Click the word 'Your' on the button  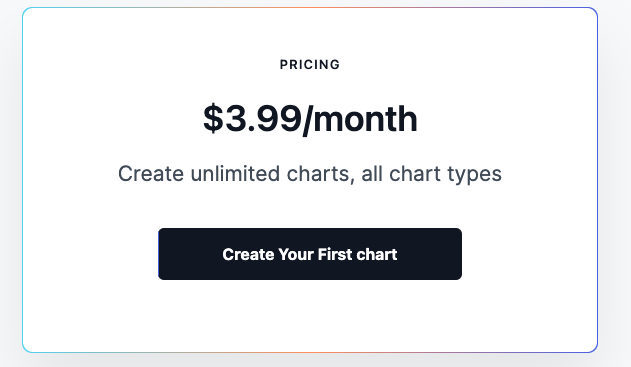[x=296, y=254]
